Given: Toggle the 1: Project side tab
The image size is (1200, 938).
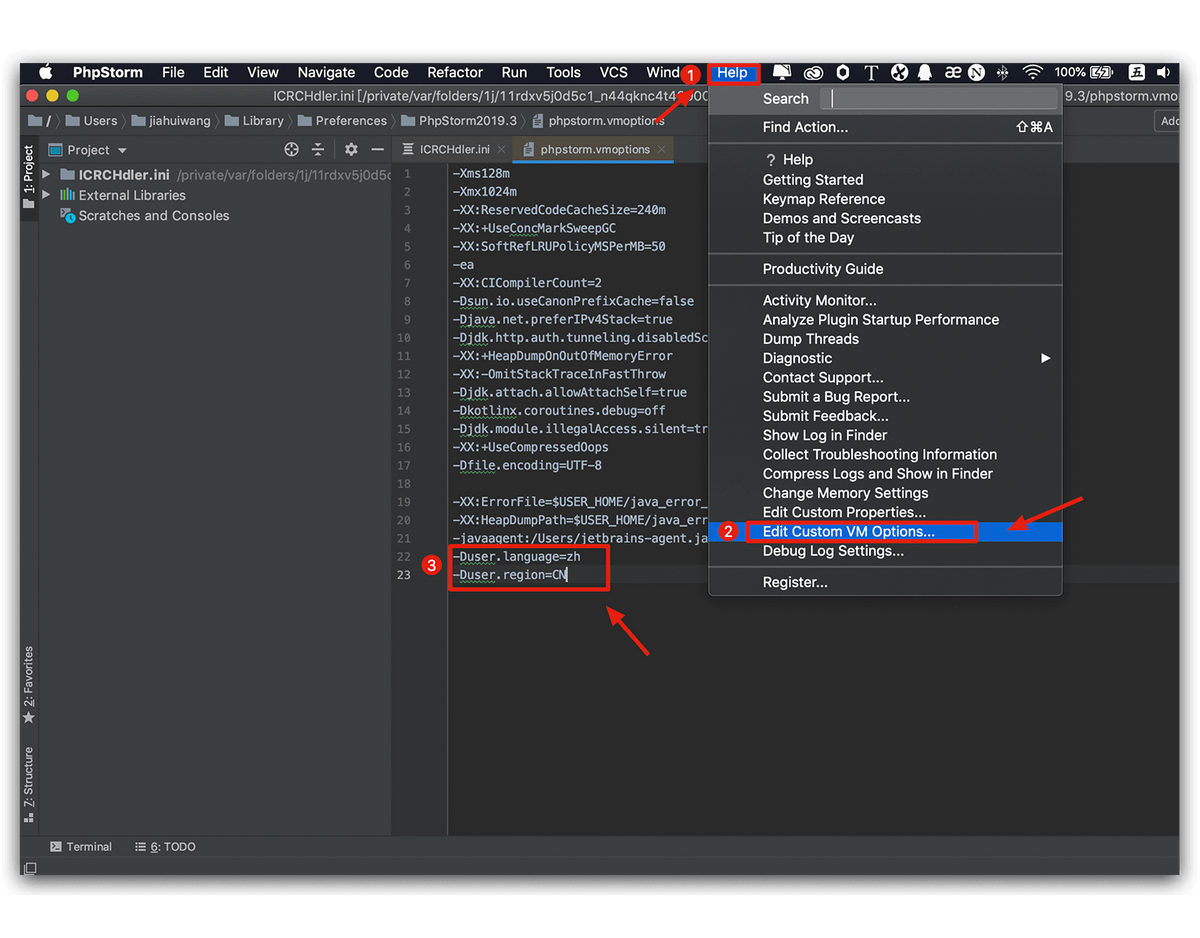Looking at the screenshot, I should [x=28, y=176].
